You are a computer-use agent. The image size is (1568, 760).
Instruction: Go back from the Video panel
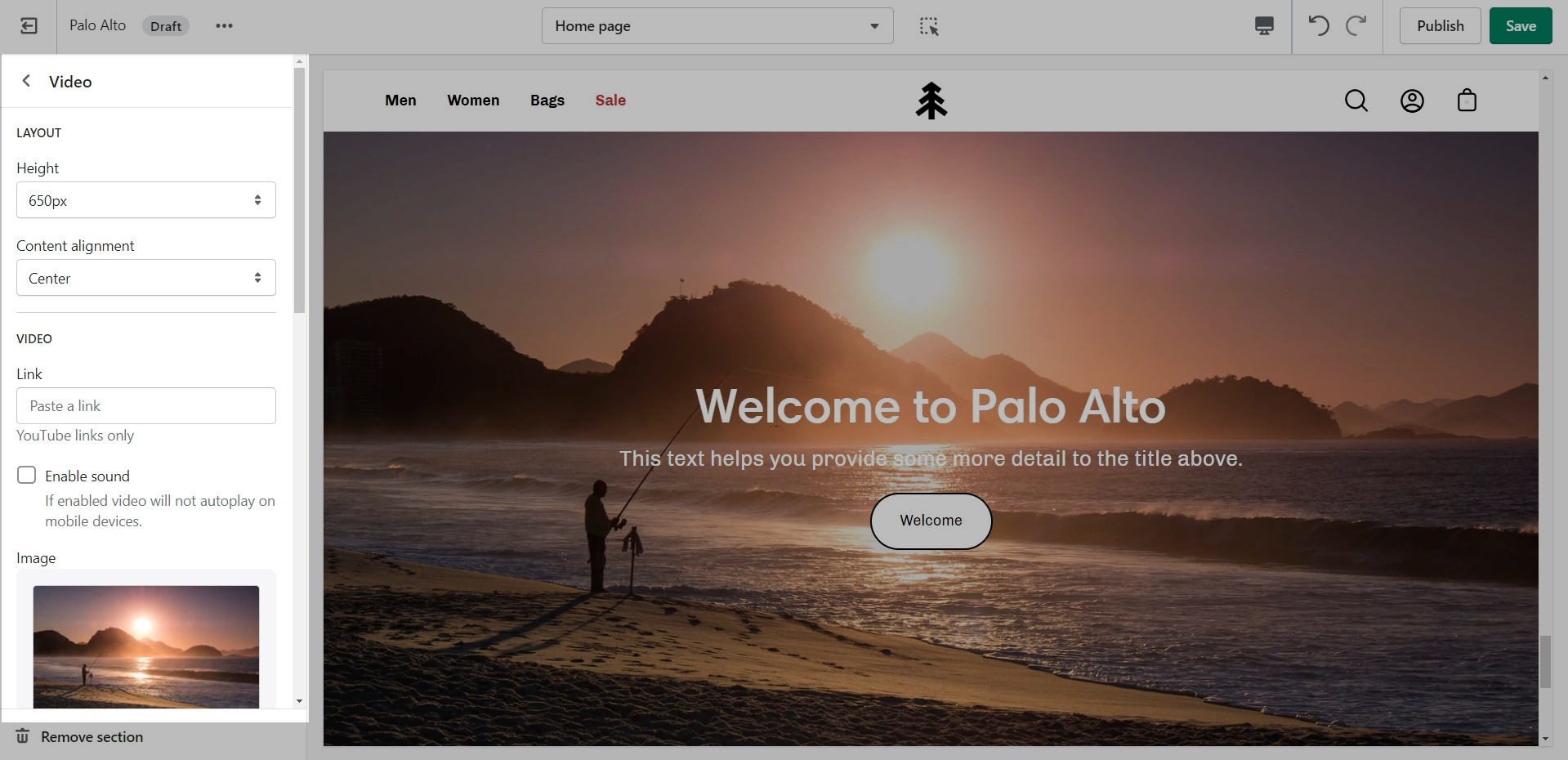pyautogui.click(x=27, y=81)
